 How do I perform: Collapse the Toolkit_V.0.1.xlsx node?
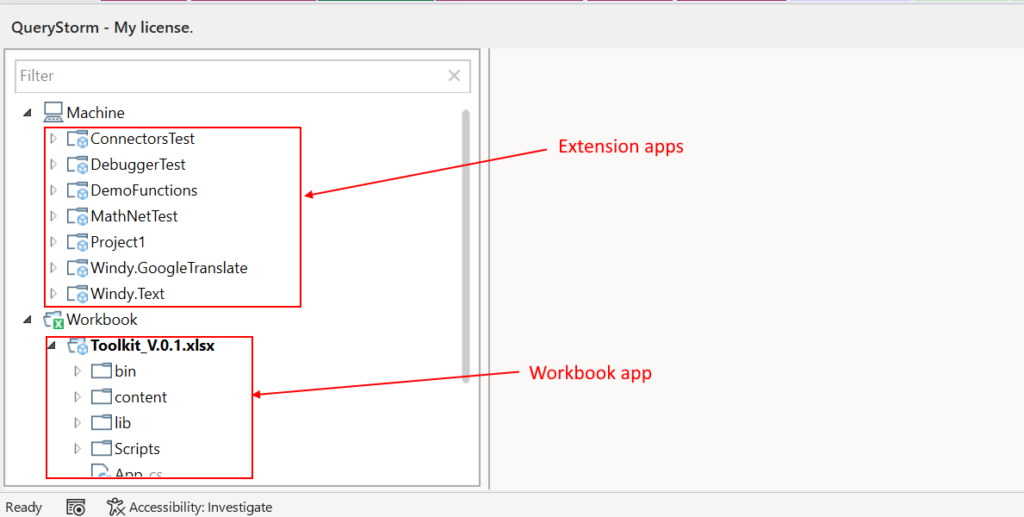click(52, 346)
